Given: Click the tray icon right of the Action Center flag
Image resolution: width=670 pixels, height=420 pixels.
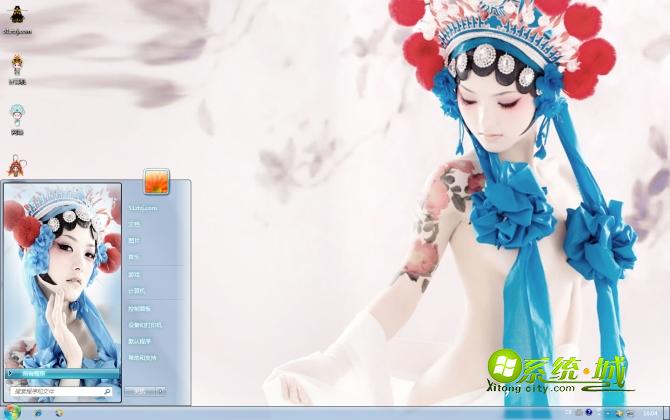Looking at the screenshot, I should (630, 413).
